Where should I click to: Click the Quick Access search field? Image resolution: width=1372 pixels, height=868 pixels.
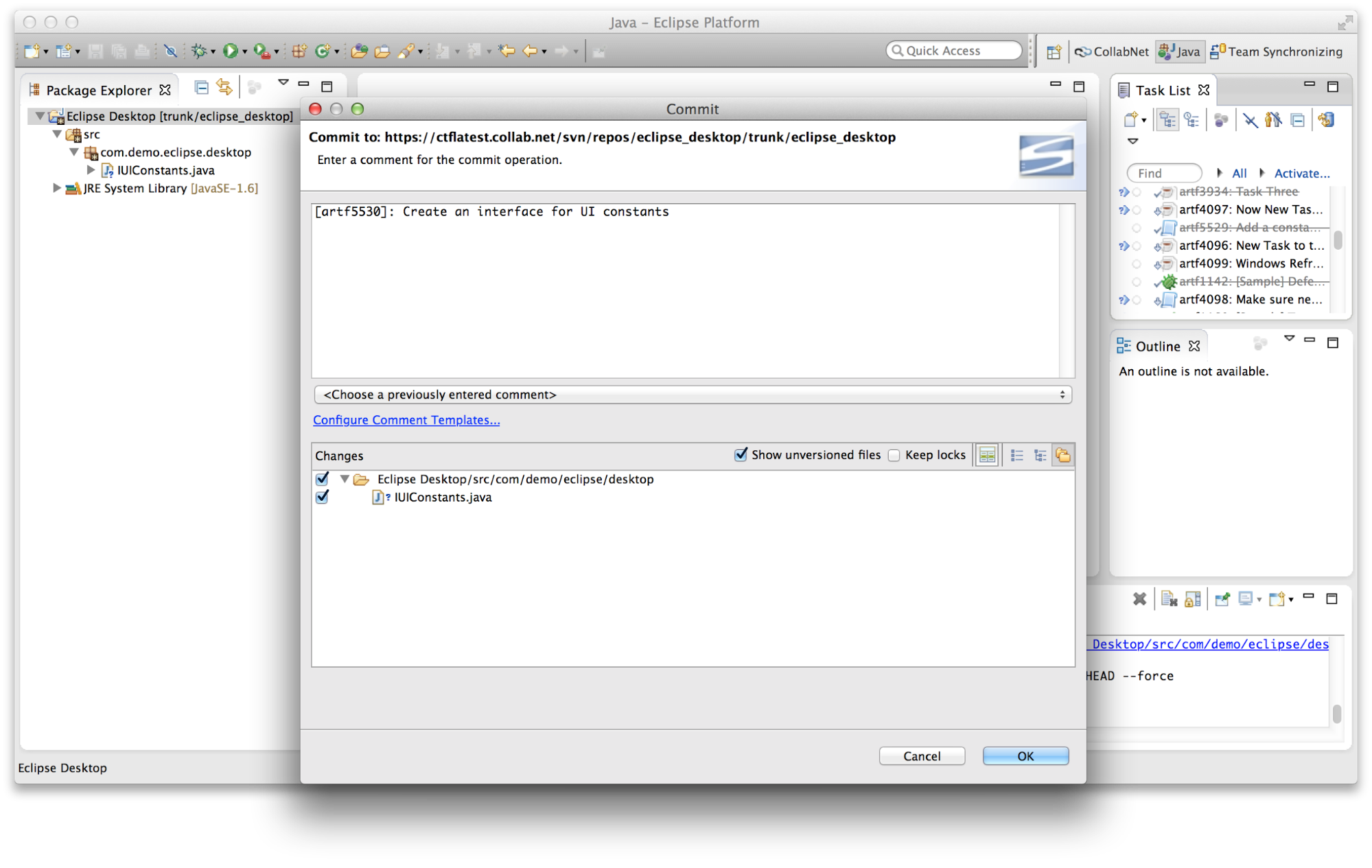(954, 51)
